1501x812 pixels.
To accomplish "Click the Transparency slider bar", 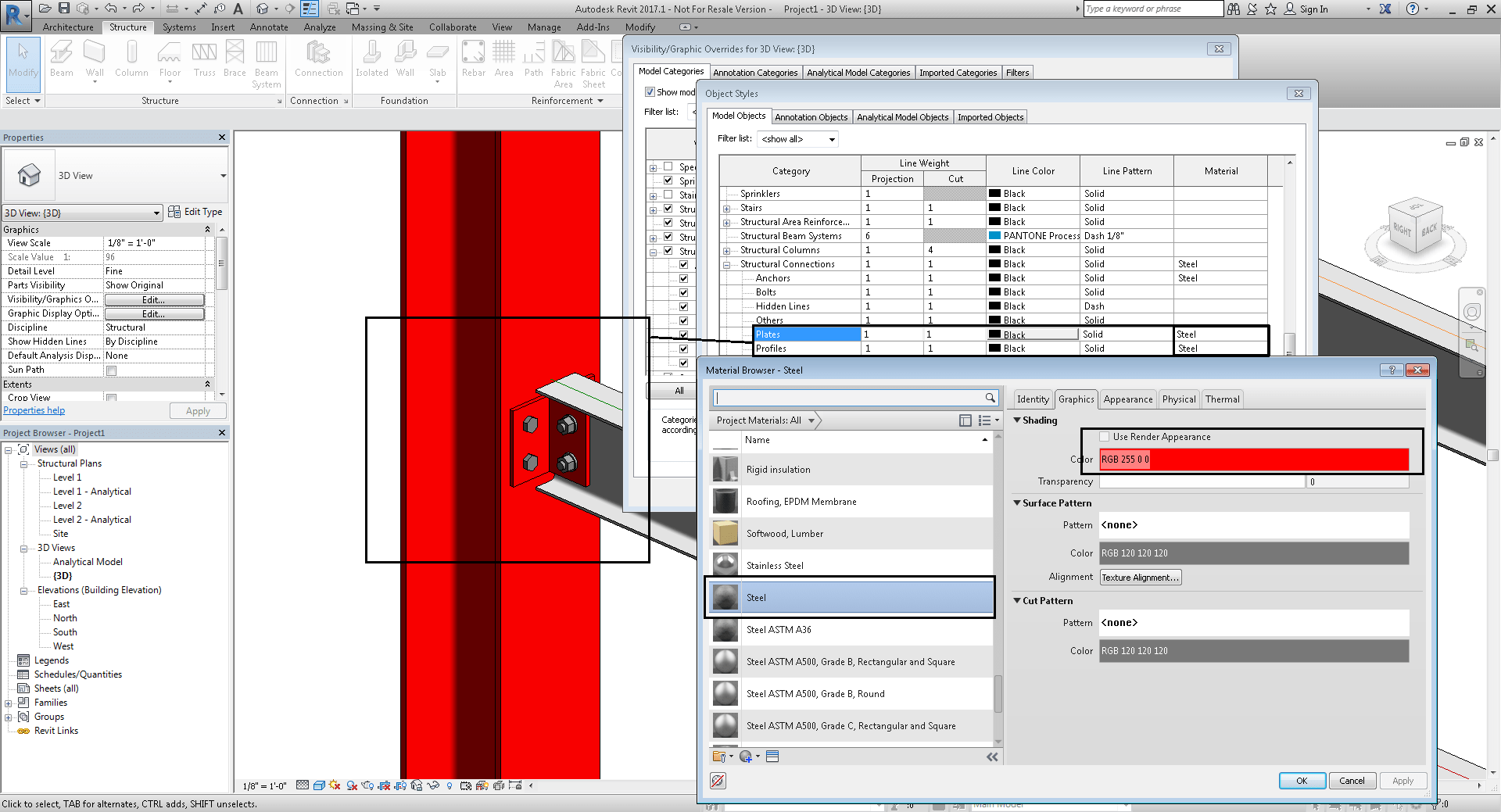I will pos(1202,482).
